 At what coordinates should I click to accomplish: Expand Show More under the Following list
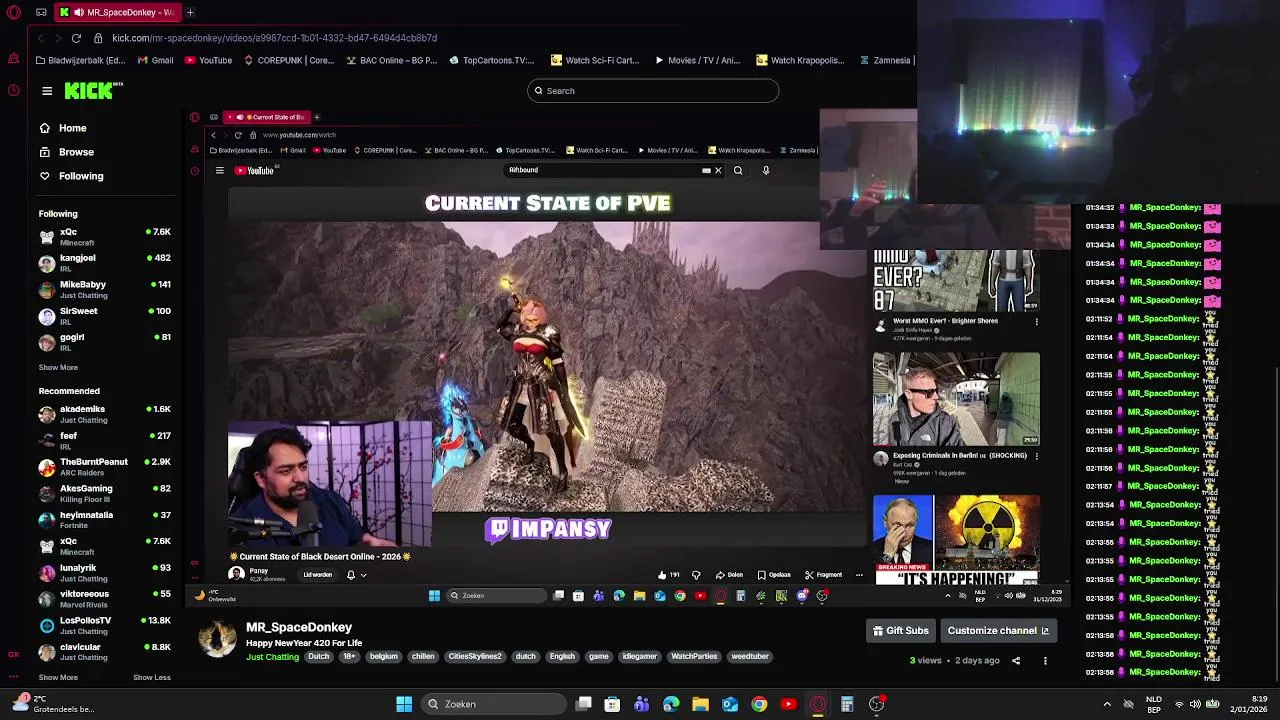(58, 367)
